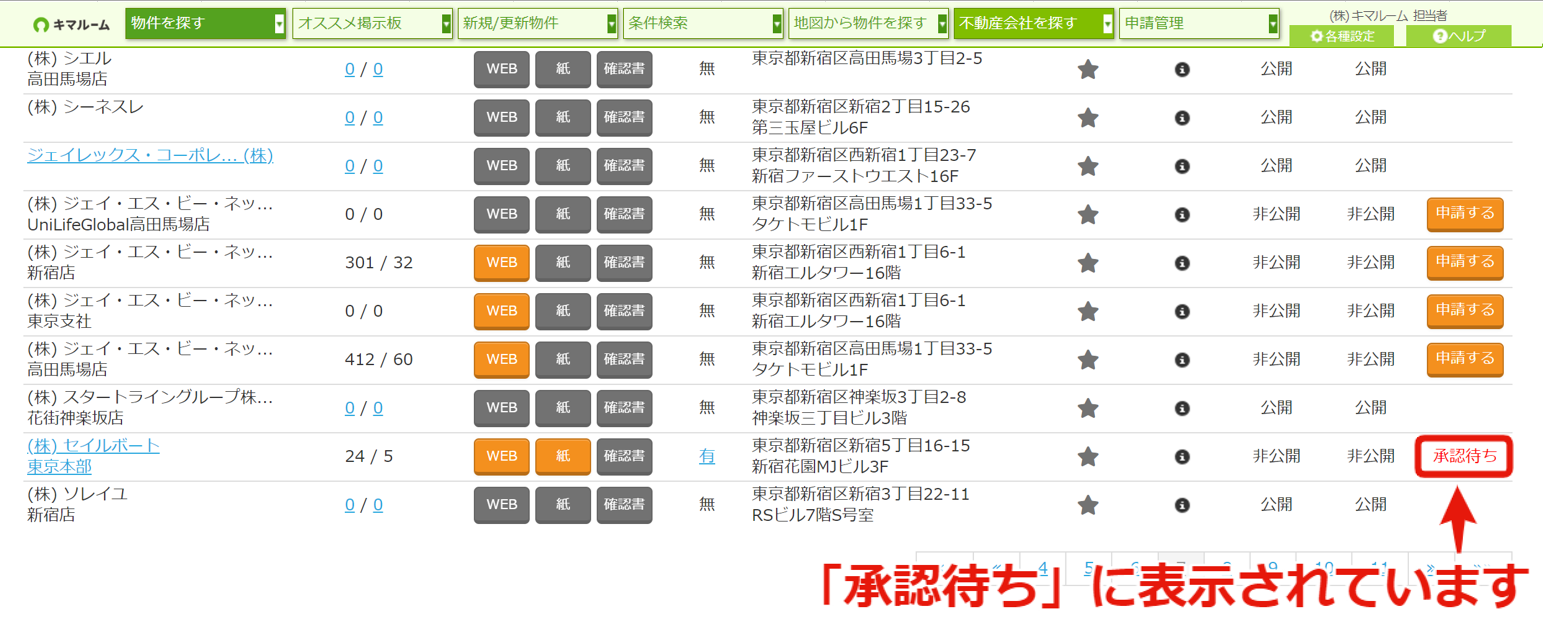
Task: Go to page 4 in pagination
Action: [1042, 568]
